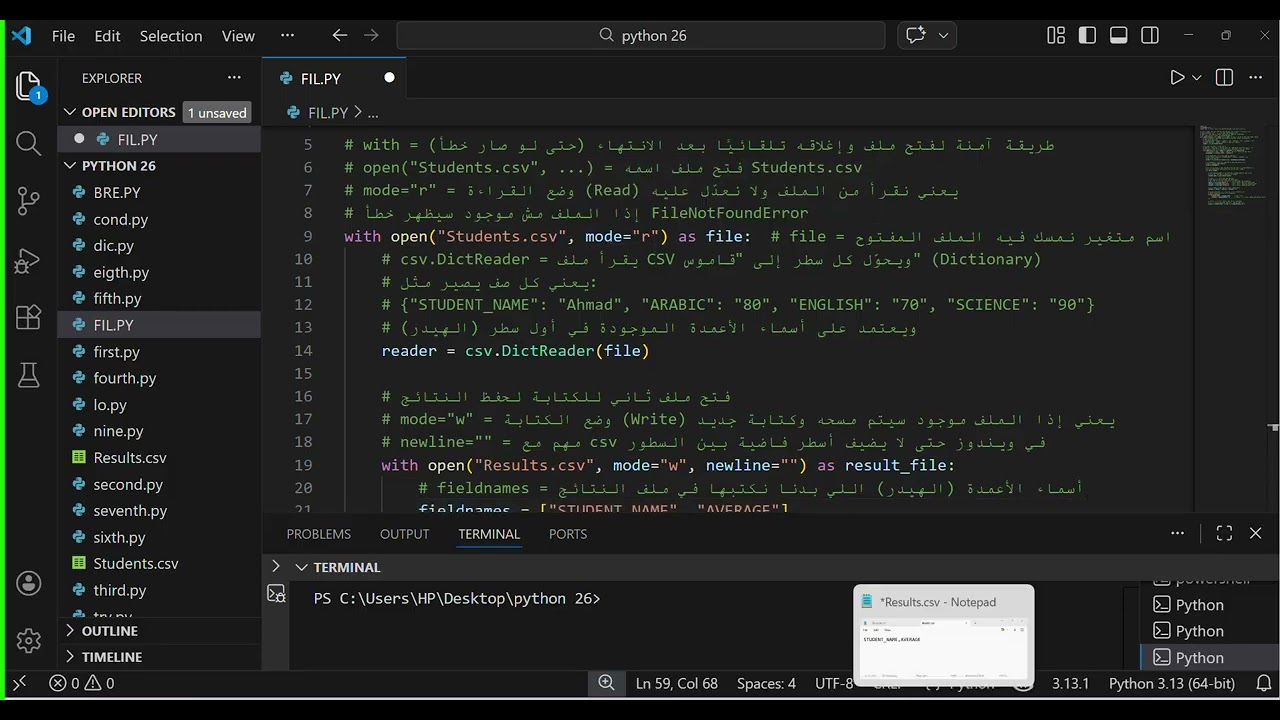Open Explorer Views and More Actions ellipsis
1280x720 pixels.
point(234,78)
